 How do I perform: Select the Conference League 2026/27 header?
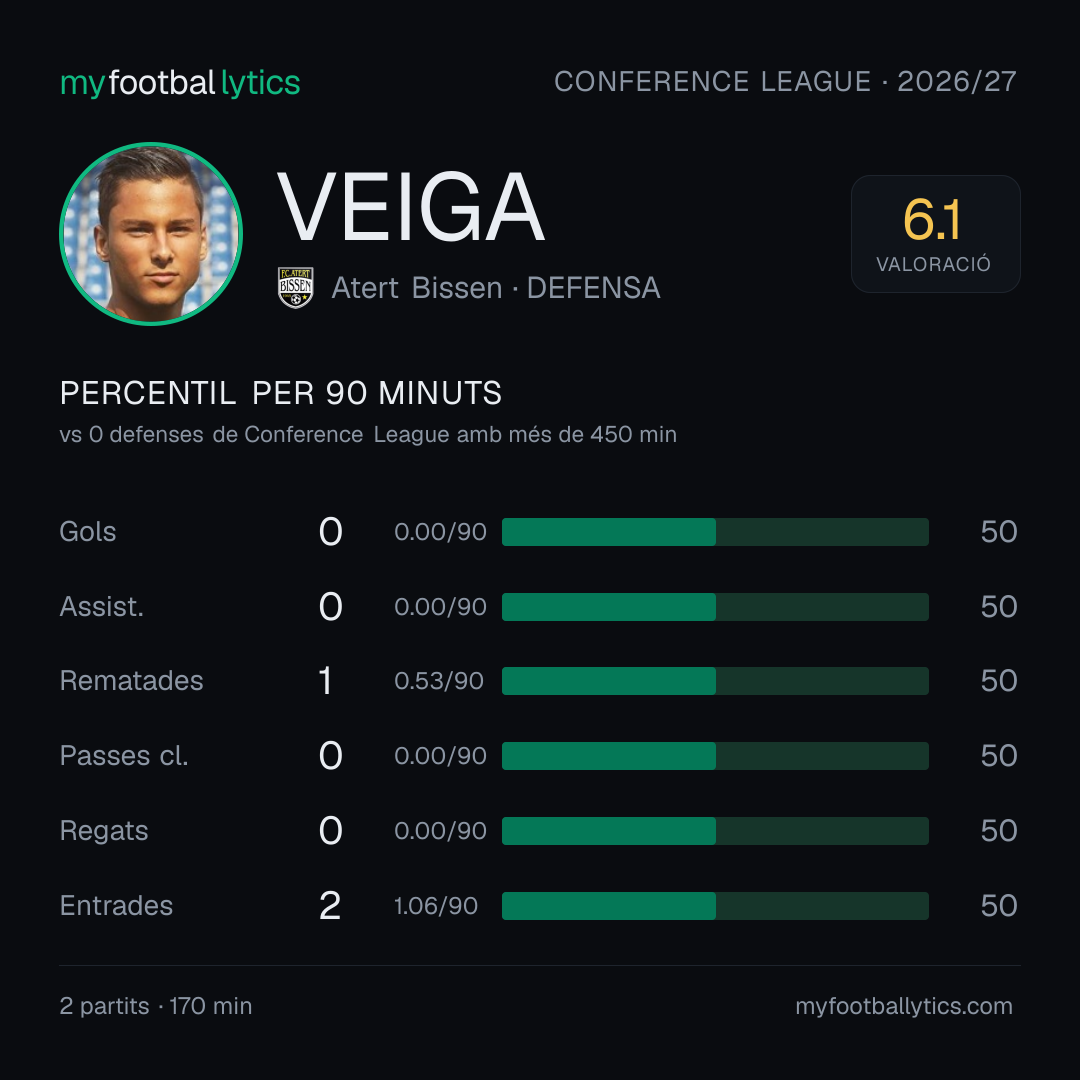pyautogui.click(x=785, y=81)
